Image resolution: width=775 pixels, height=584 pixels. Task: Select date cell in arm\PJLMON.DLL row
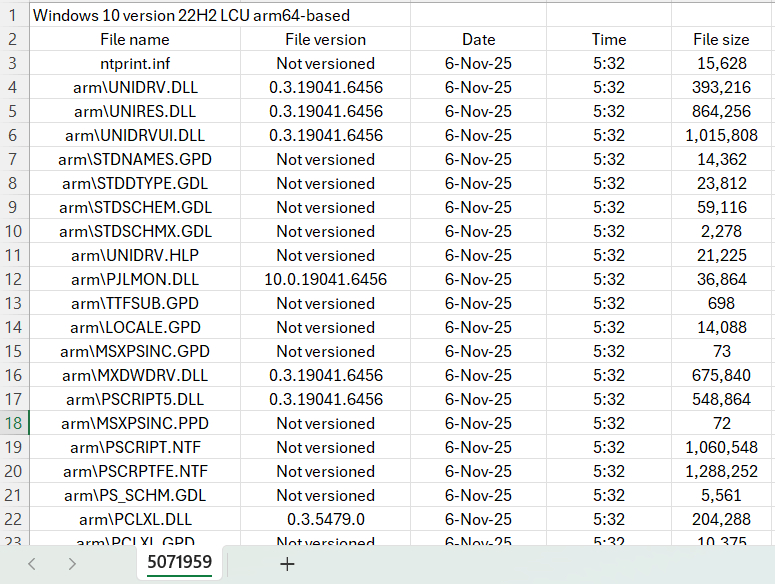point(478,279)
